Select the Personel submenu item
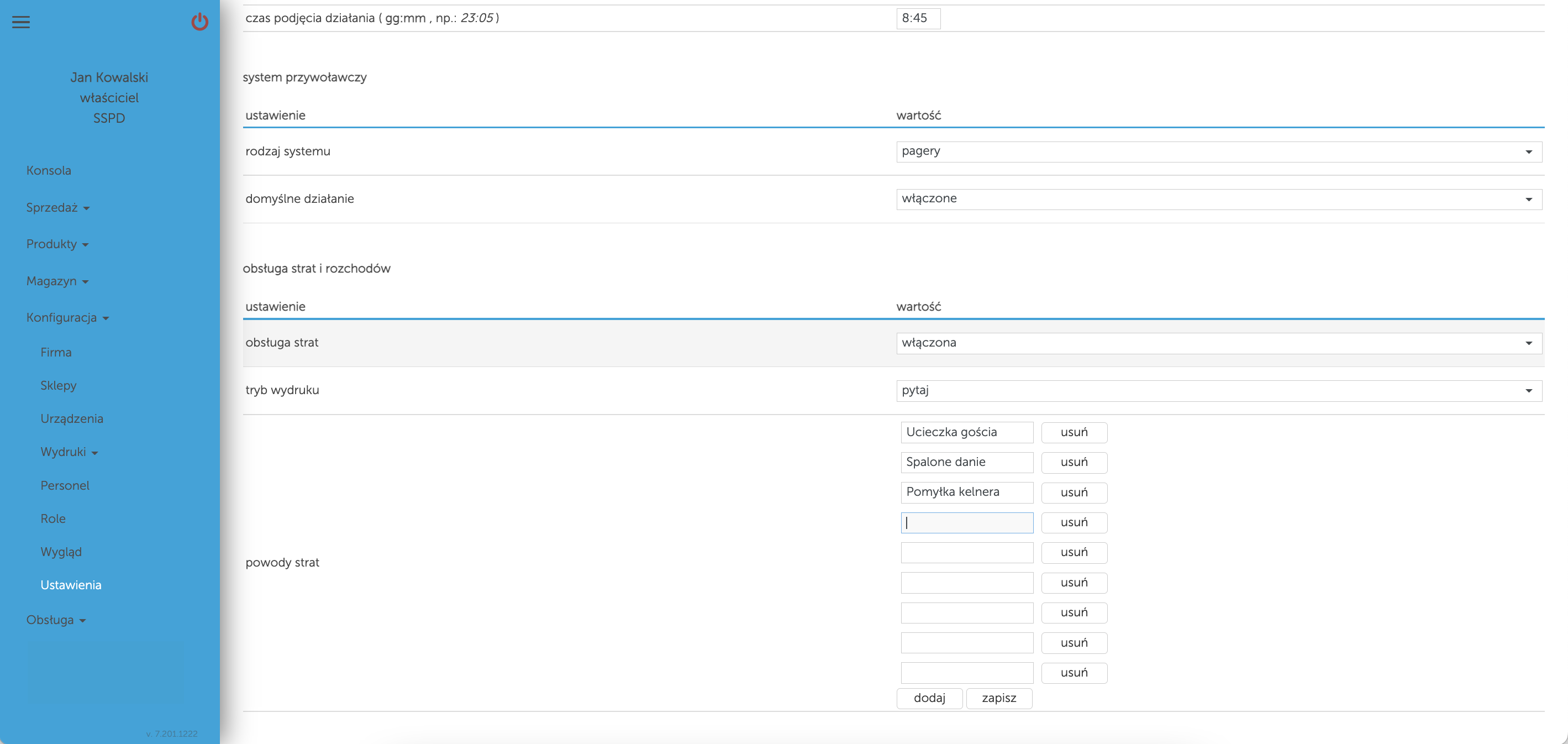This screenshot has height=744, width=1568. [65, 486]
